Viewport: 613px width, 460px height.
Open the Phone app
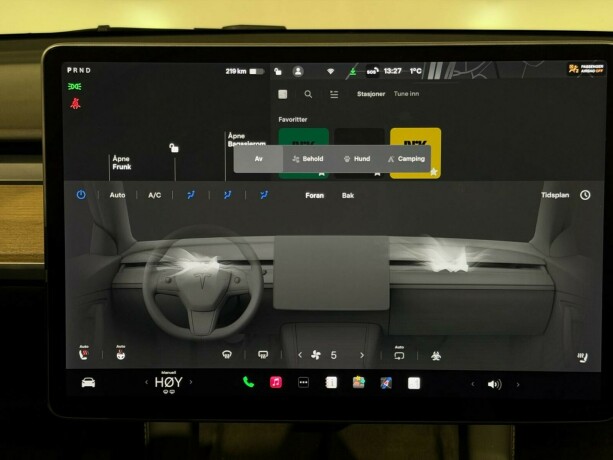point(248,382)
